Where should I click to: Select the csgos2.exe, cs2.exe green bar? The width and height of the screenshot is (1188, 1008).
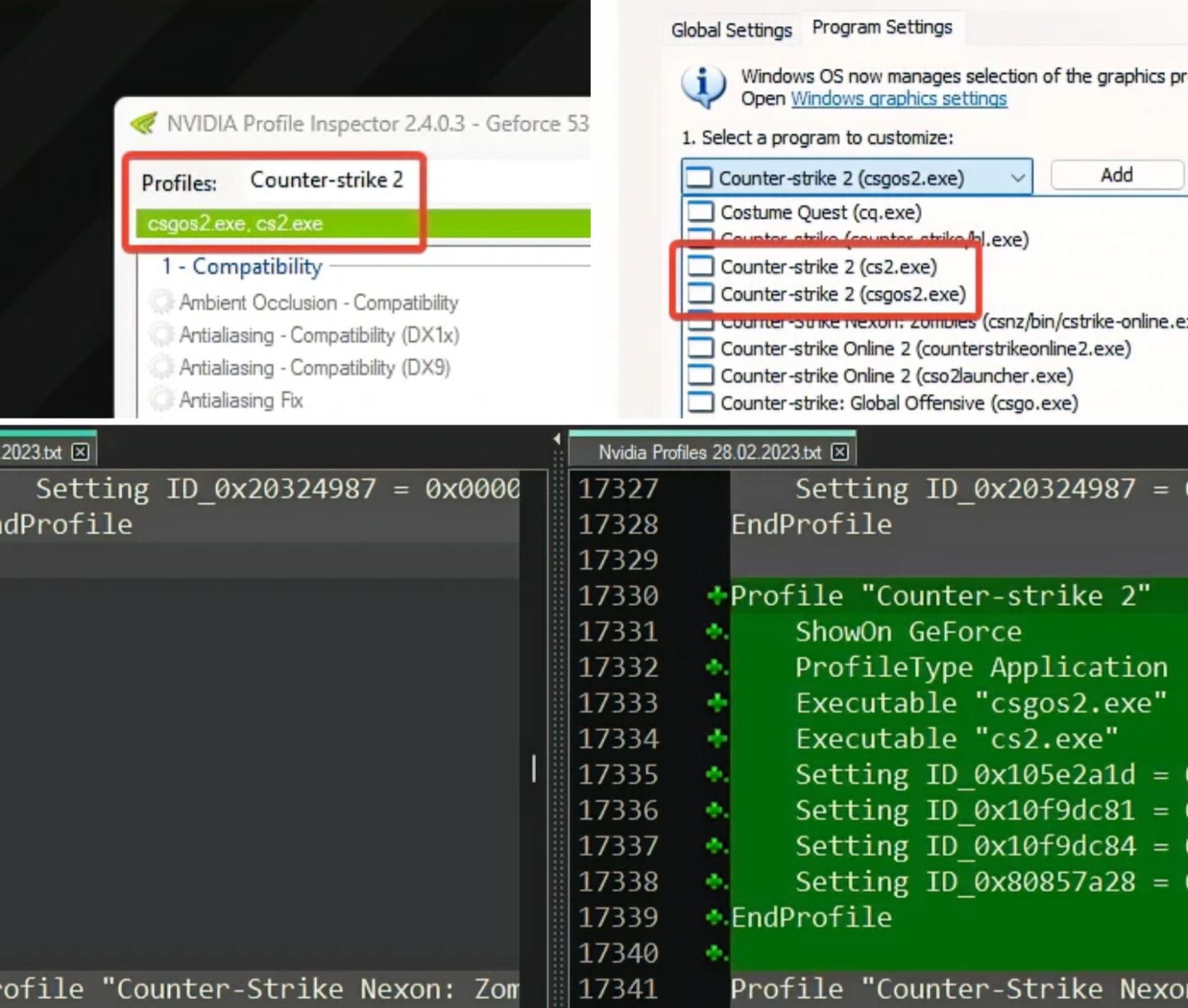coord(363,224)
